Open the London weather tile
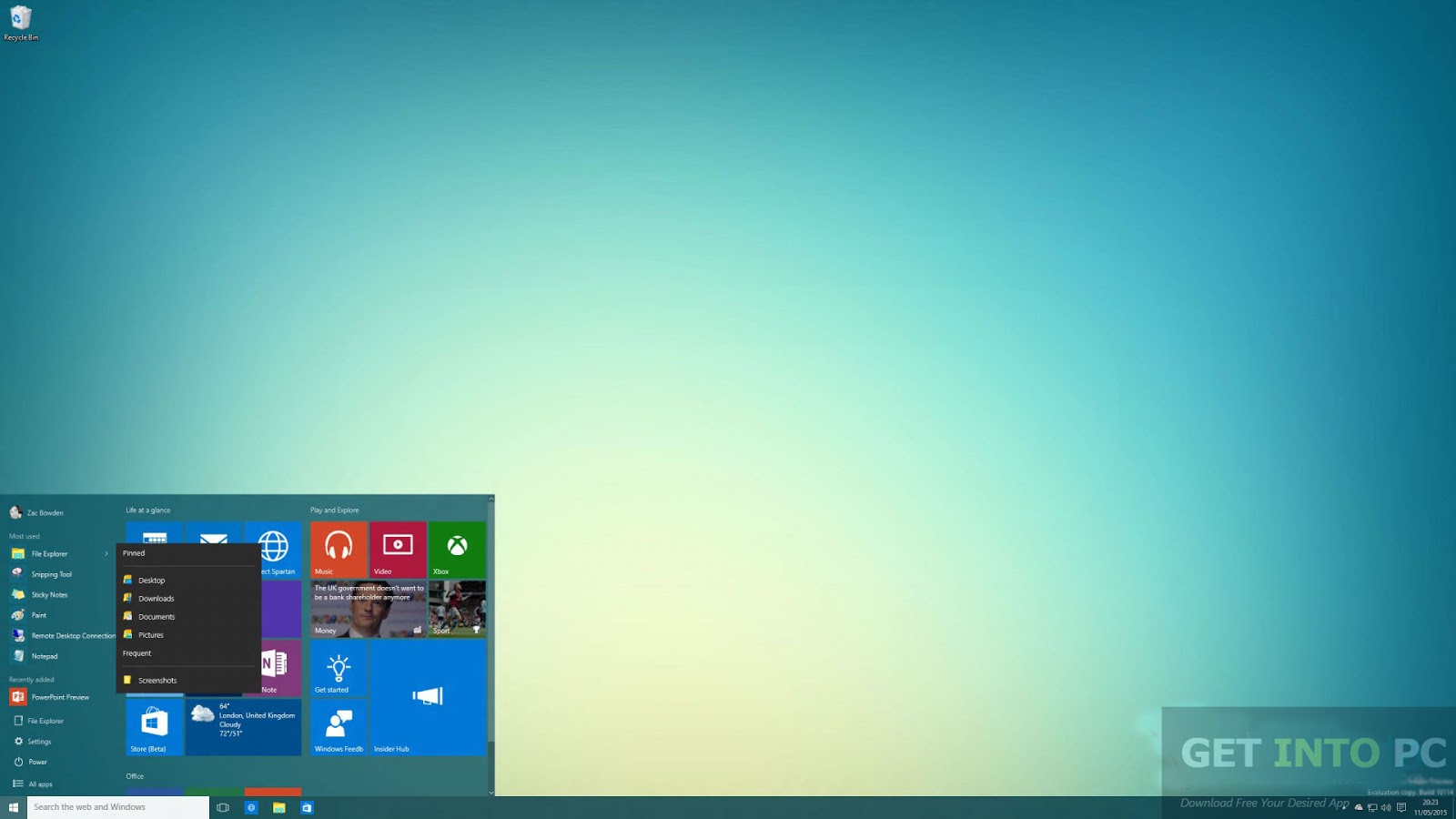The width and height of the screenshot is (1456, 819). (x=243, y=727)
